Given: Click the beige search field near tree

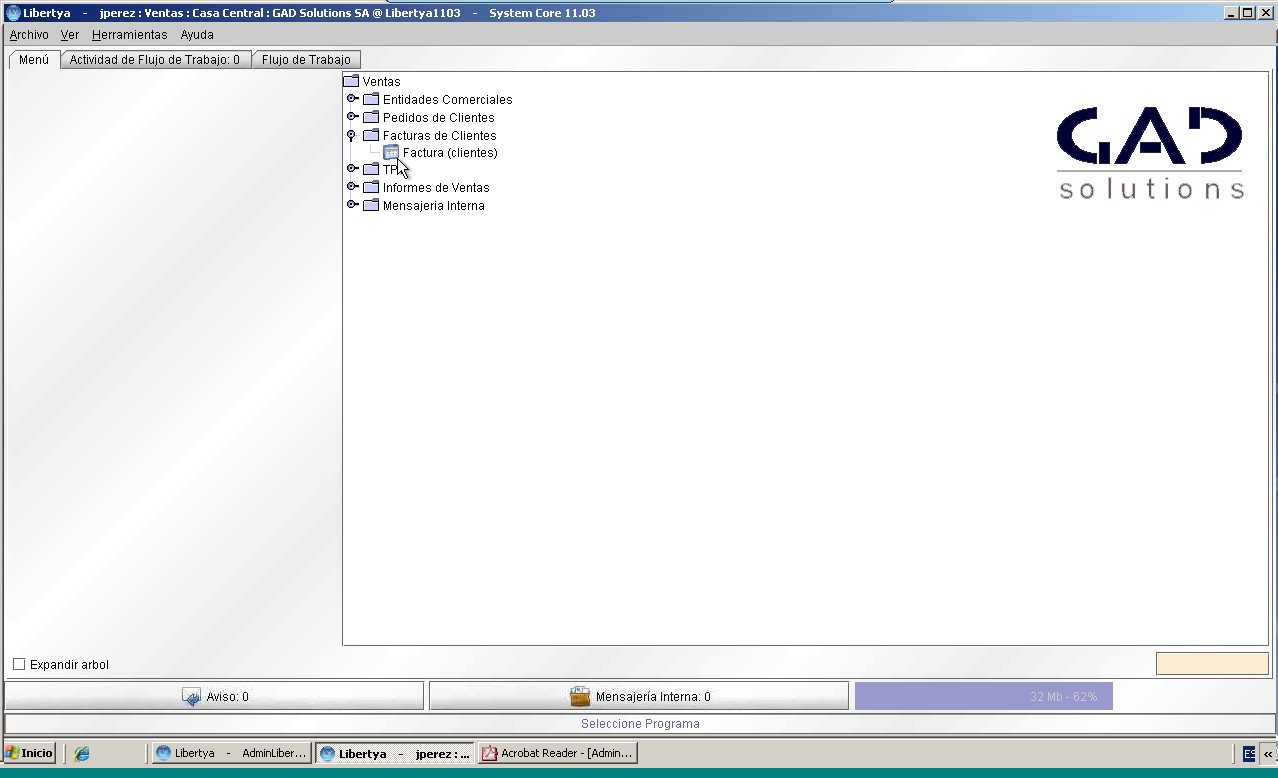Looking at the screenshot, I should pos(1212,663).
